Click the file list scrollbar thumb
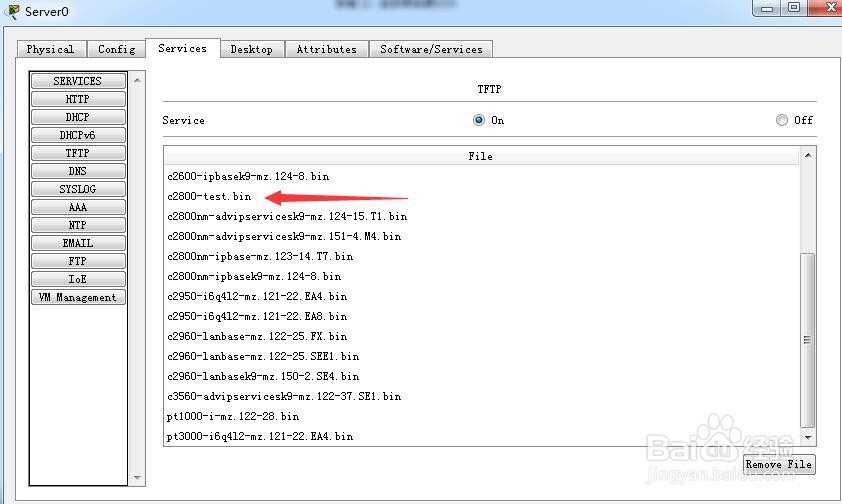842x504 pixels. 808,340
